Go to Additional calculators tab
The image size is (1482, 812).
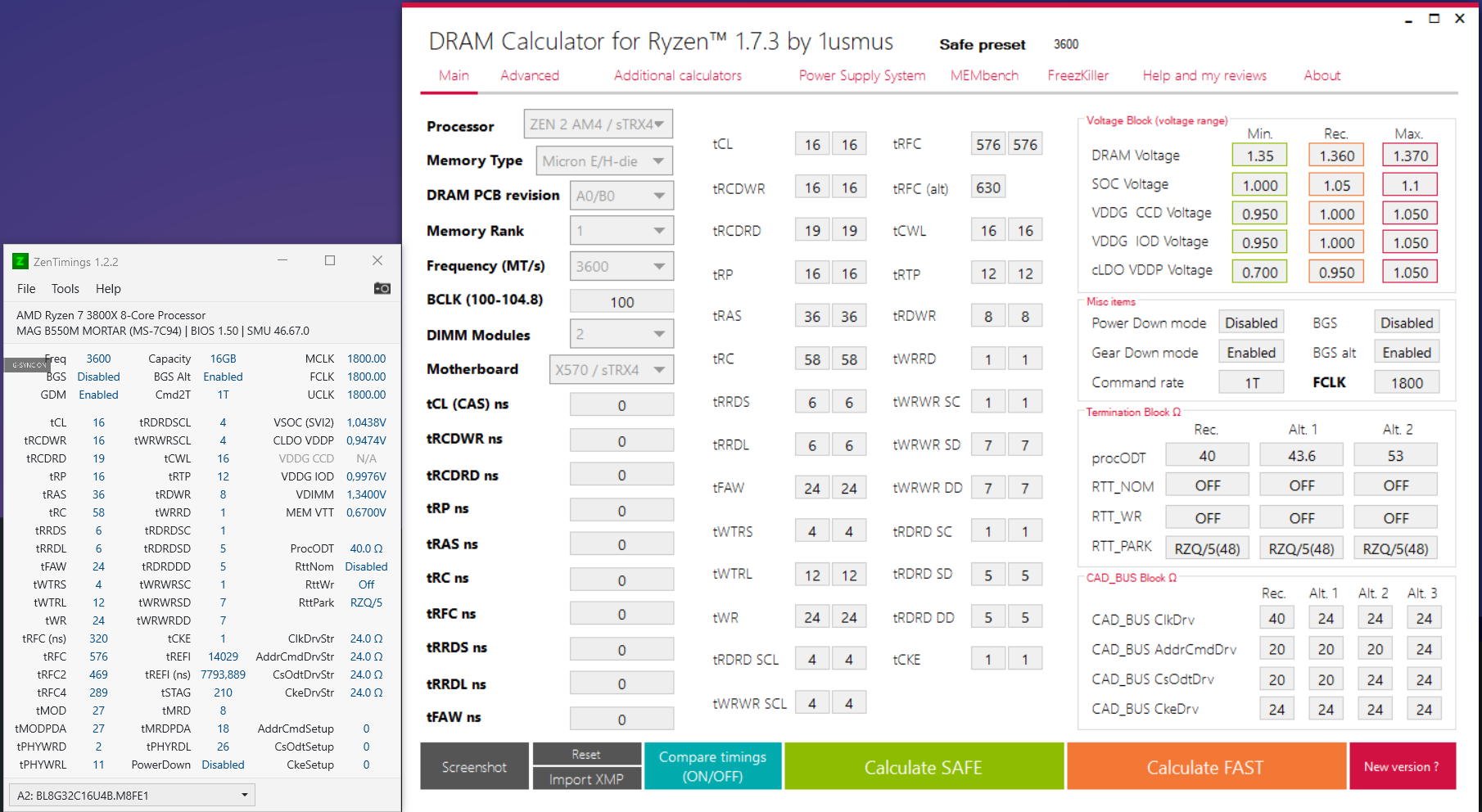(678, 75)
